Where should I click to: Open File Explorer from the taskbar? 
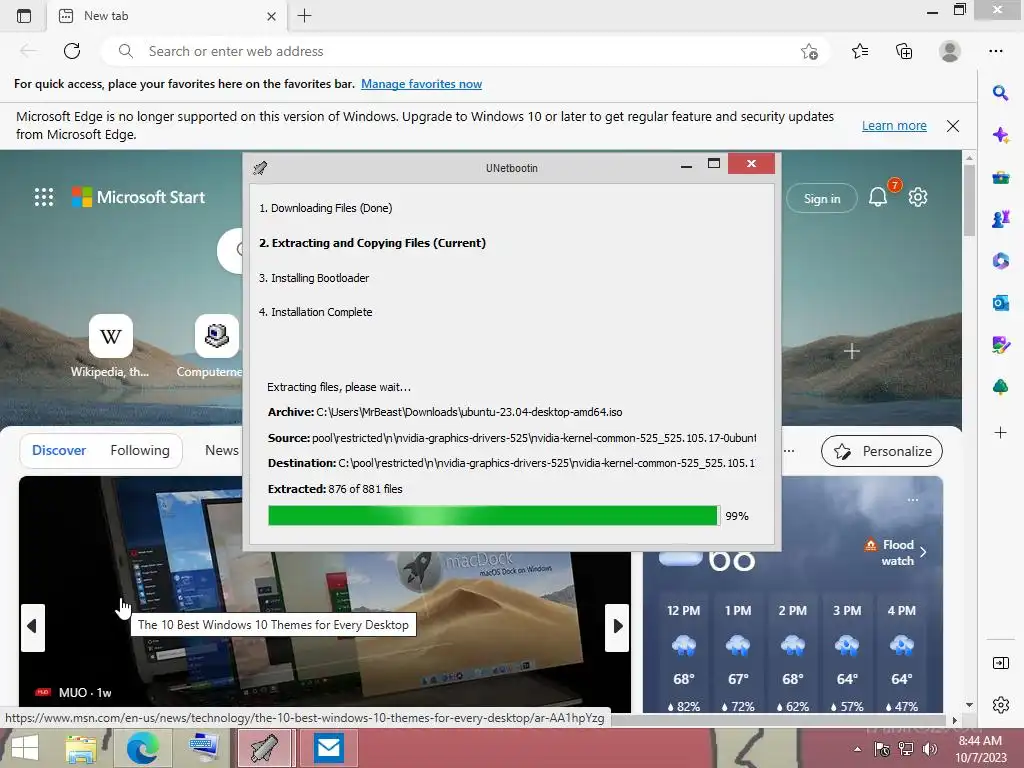click(x=82, y=748)
